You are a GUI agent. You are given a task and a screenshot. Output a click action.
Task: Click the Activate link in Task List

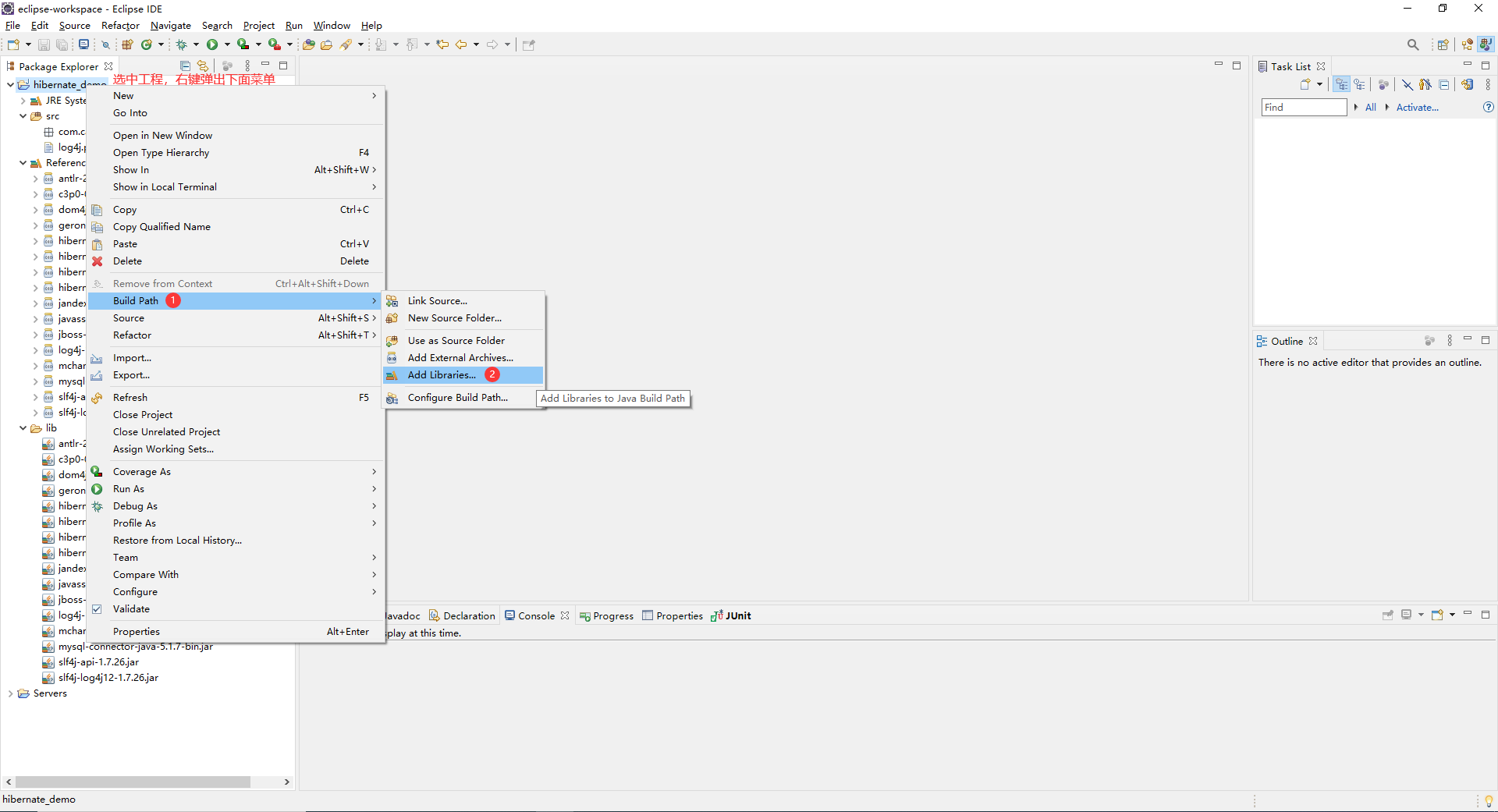coord(1418,107)
